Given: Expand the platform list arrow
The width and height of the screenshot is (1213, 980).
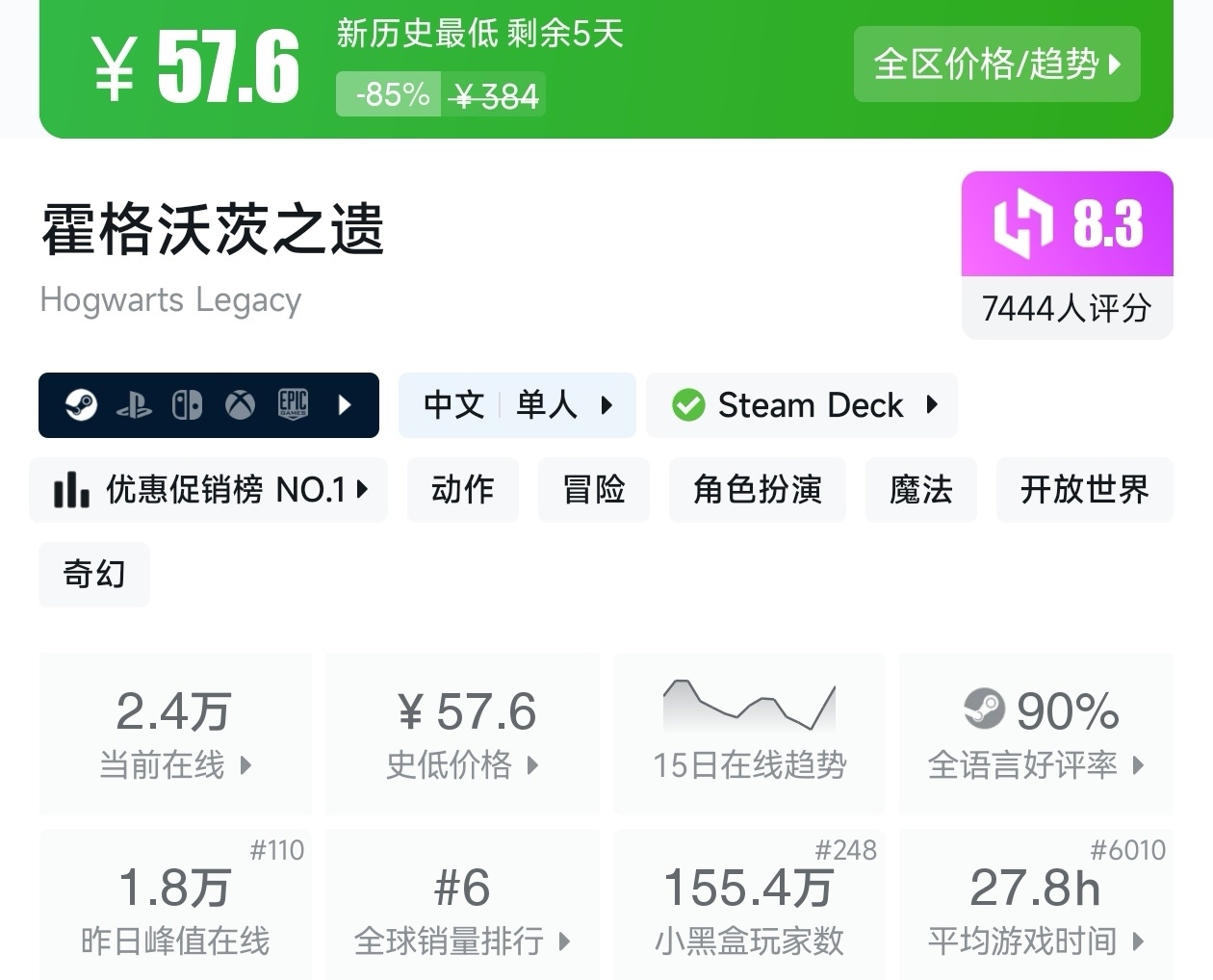Looking at the screenshot, I should coord(345,405).
